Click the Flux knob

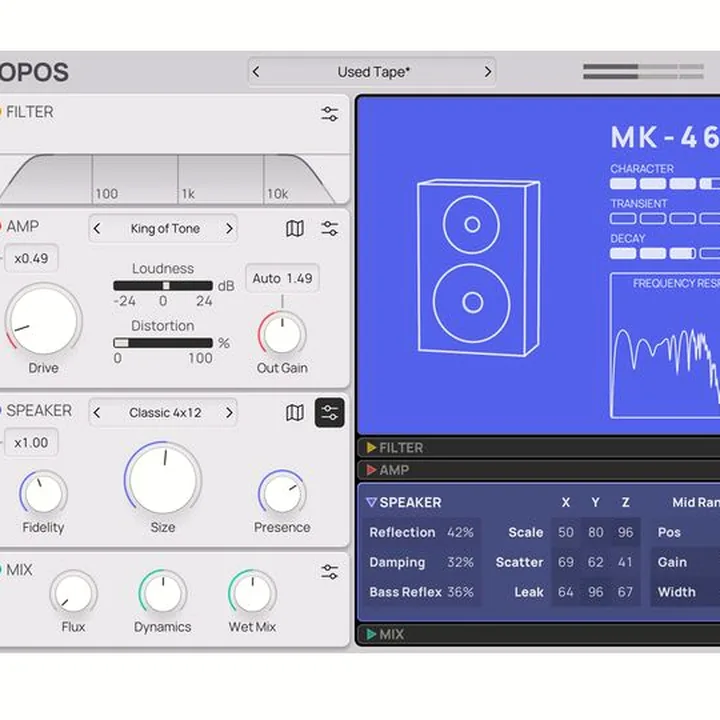73,593
